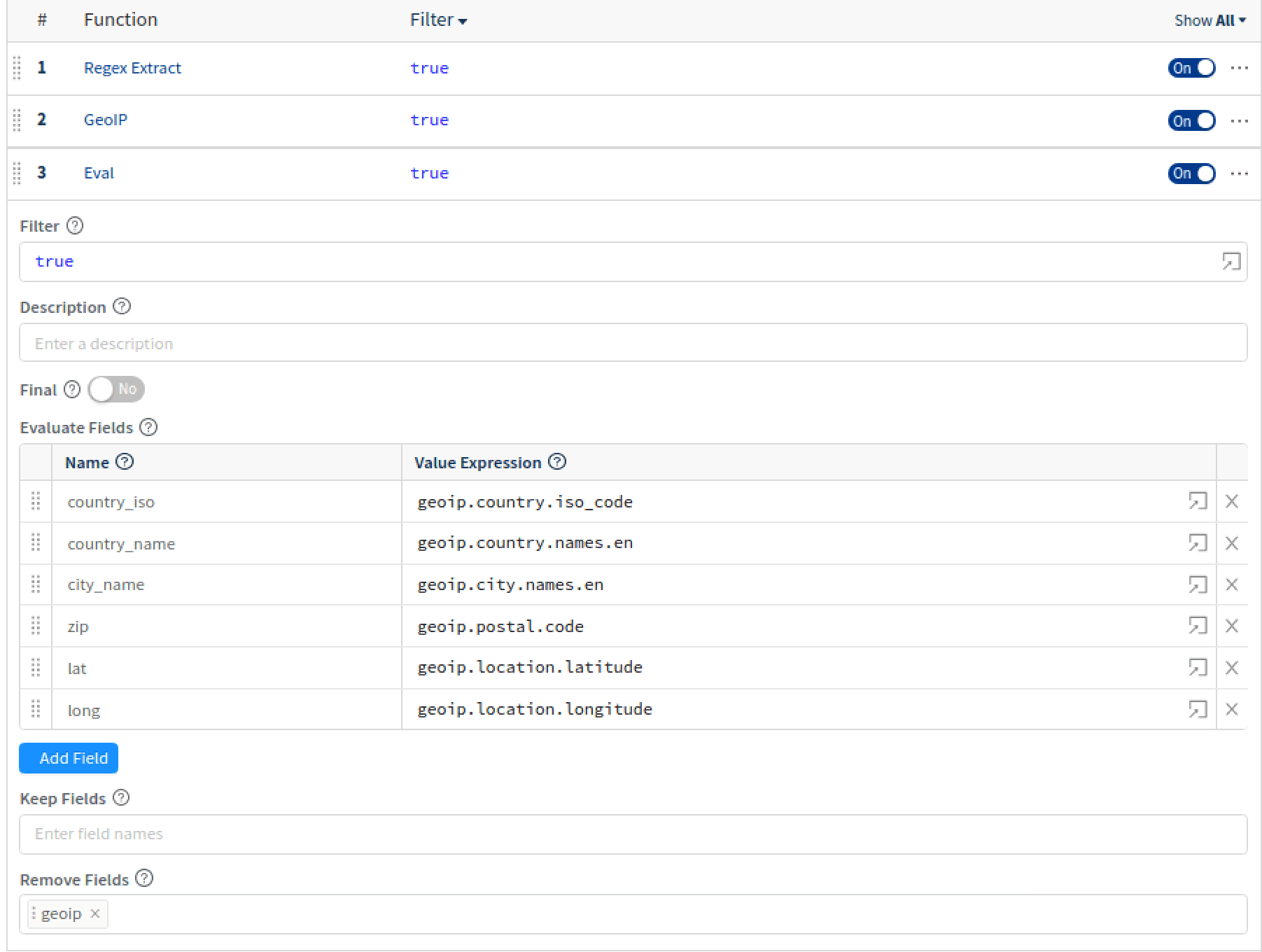The height and width of the screenshot is (952, 1262).
Task: Open the Filter column dropdown
Action: click(463, 20)
